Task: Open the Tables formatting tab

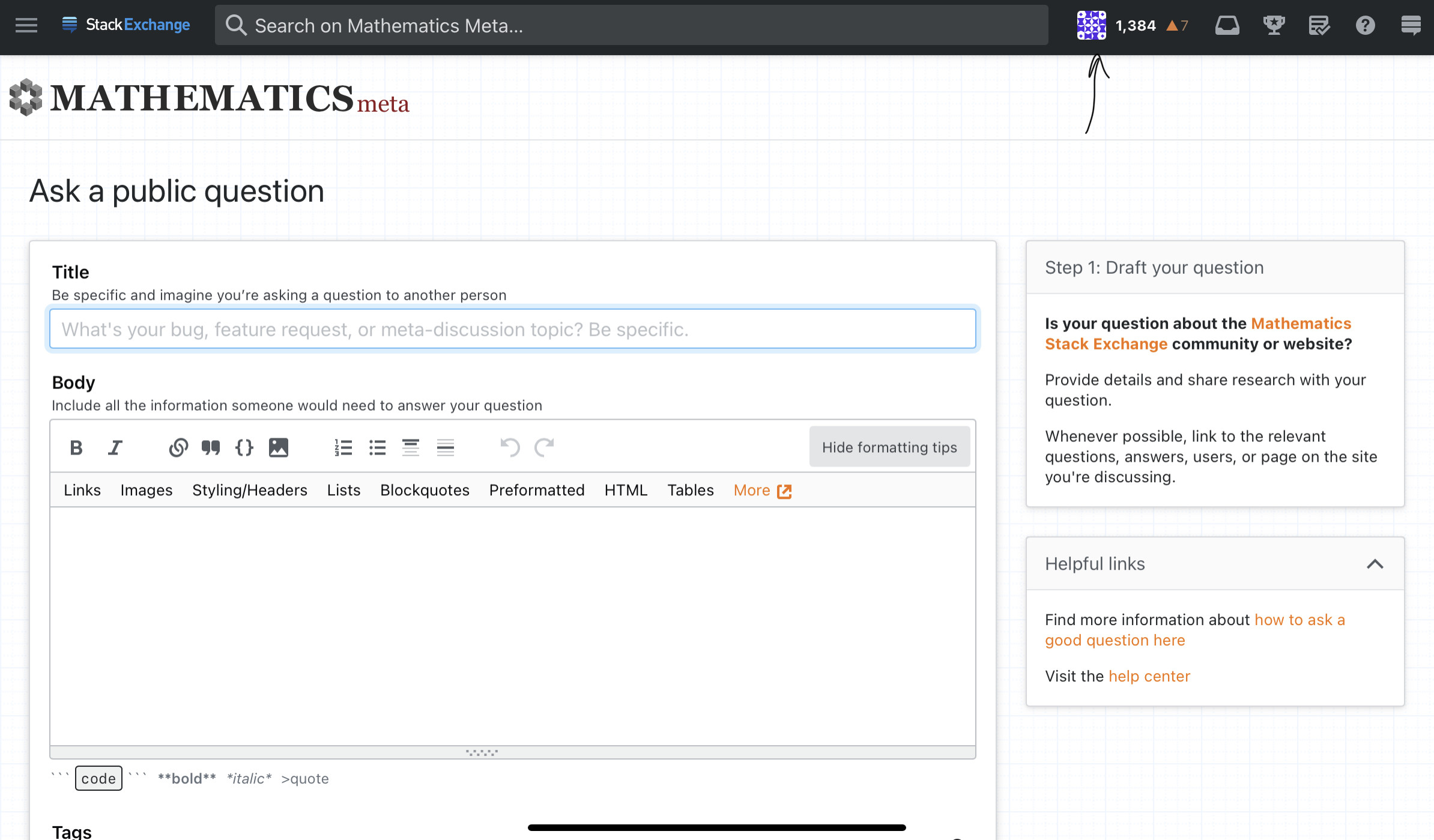Action: [691, 490]
